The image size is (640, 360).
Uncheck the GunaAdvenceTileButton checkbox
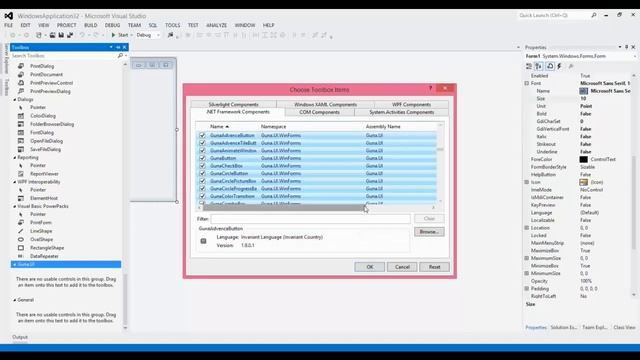click(x=202, y=143)
